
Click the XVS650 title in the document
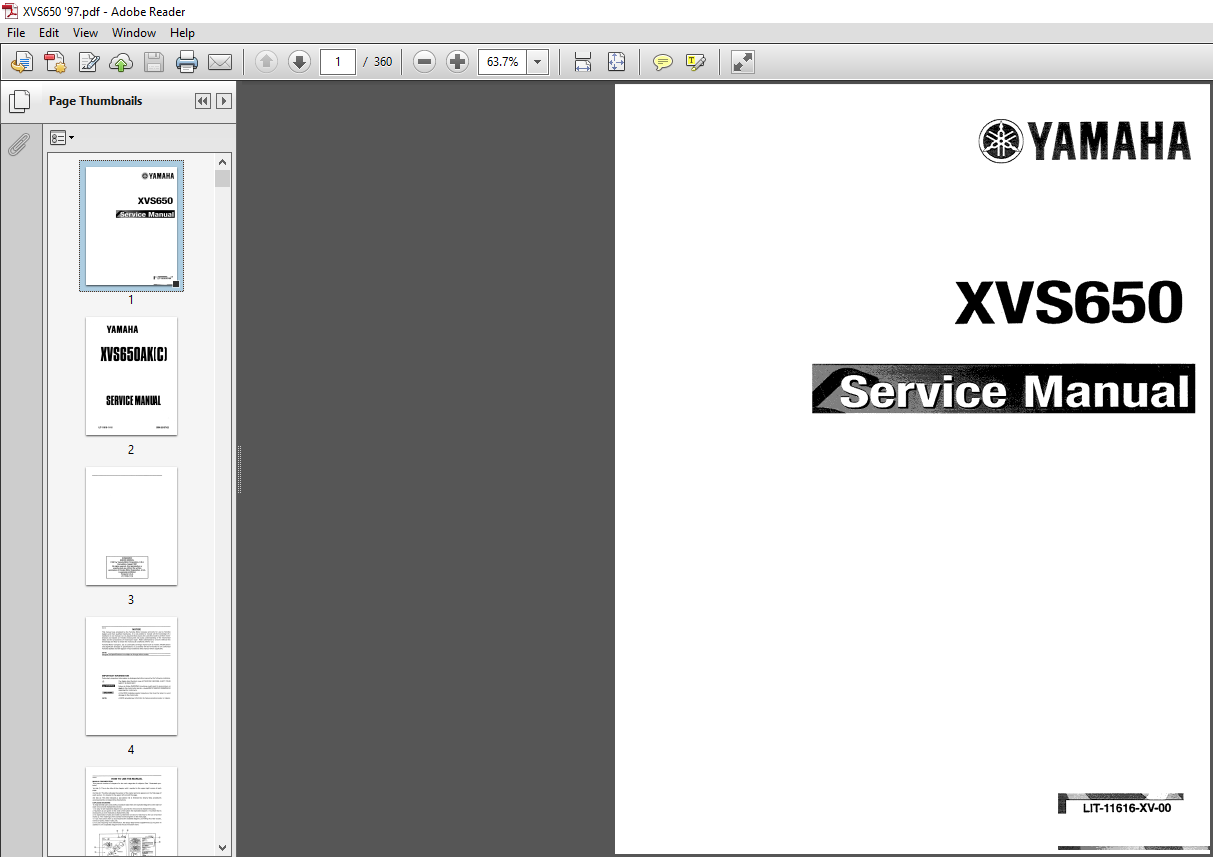1069,303
